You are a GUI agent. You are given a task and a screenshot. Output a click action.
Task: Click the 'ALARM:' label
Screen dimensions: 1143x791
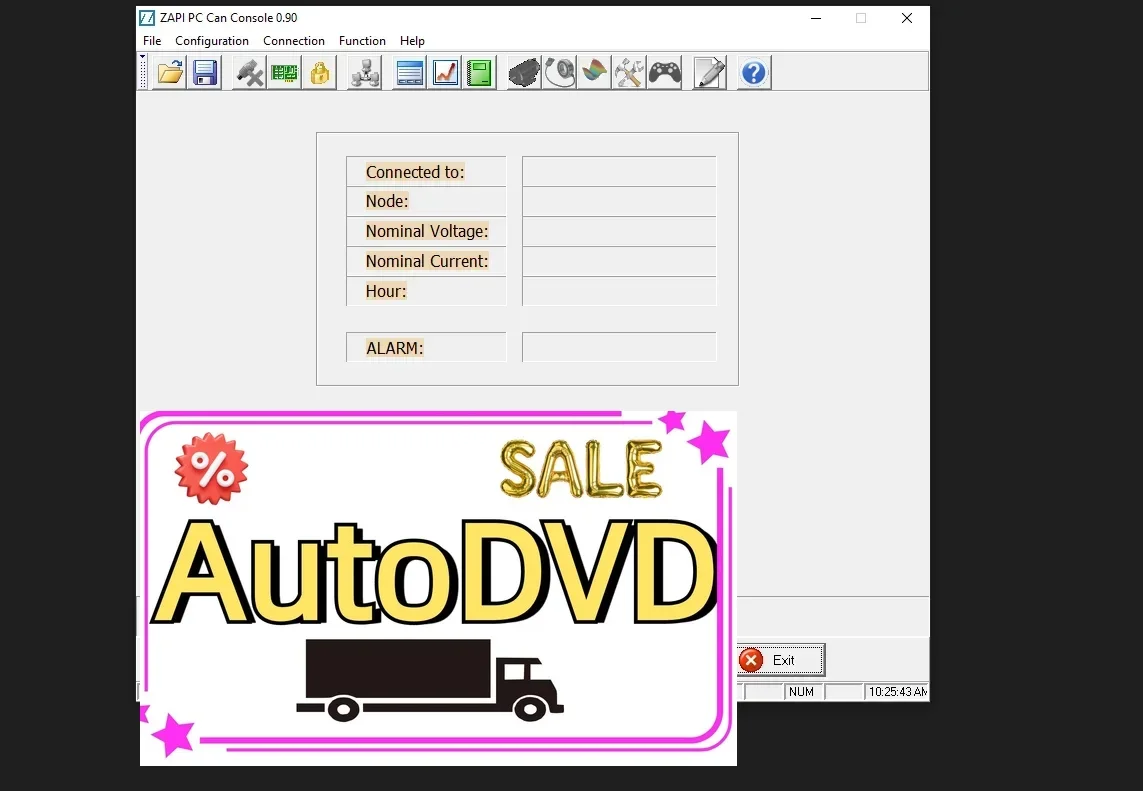[394, 348]
